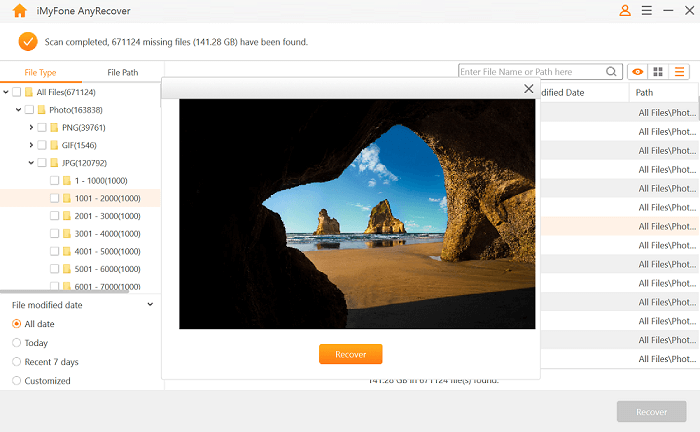The height and width of the screenshot is (432, 700).
Task: Check the PNG(39761) folder checkbox
Action: point(42,128)
